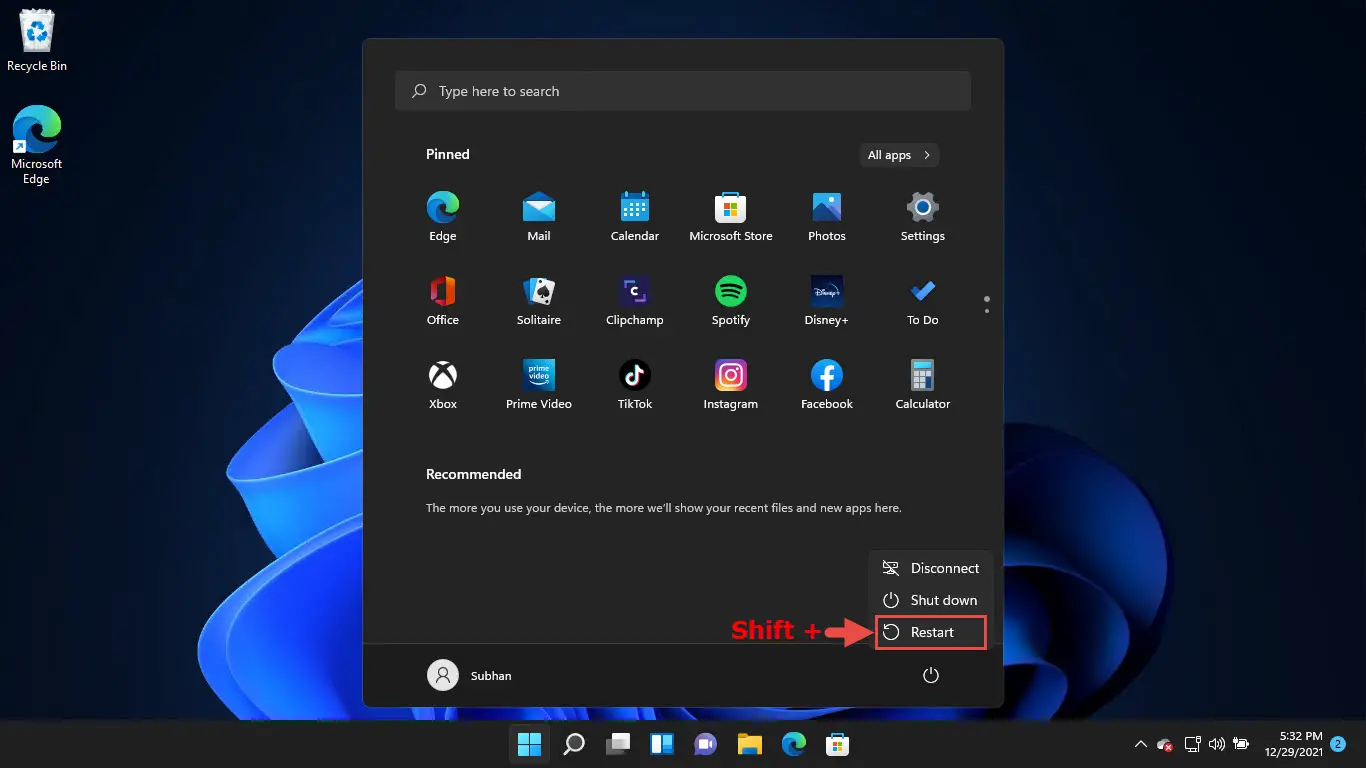Open the Calendar app
The width and height of the screenshot is (1366, 768).
coord(634,217)
